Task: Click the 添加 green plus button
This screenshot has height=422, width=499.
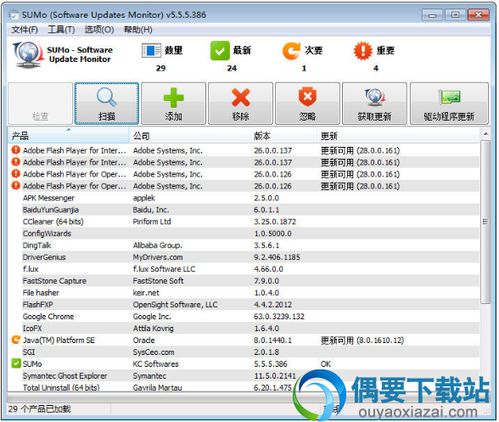Action: point(174,104)
